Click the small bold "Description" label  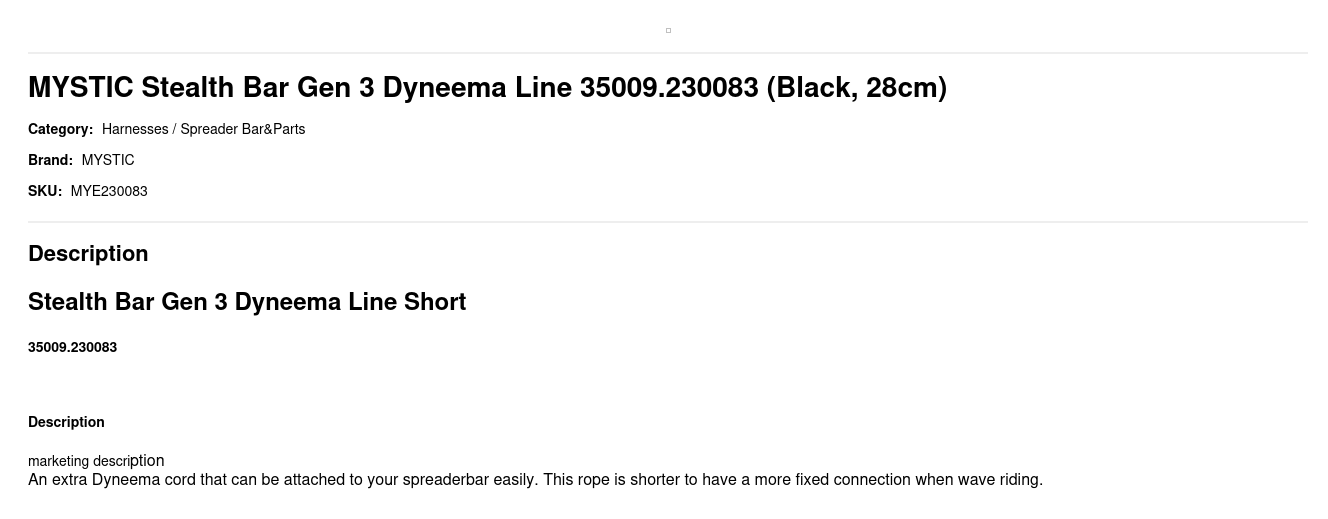tap(66, 422)
